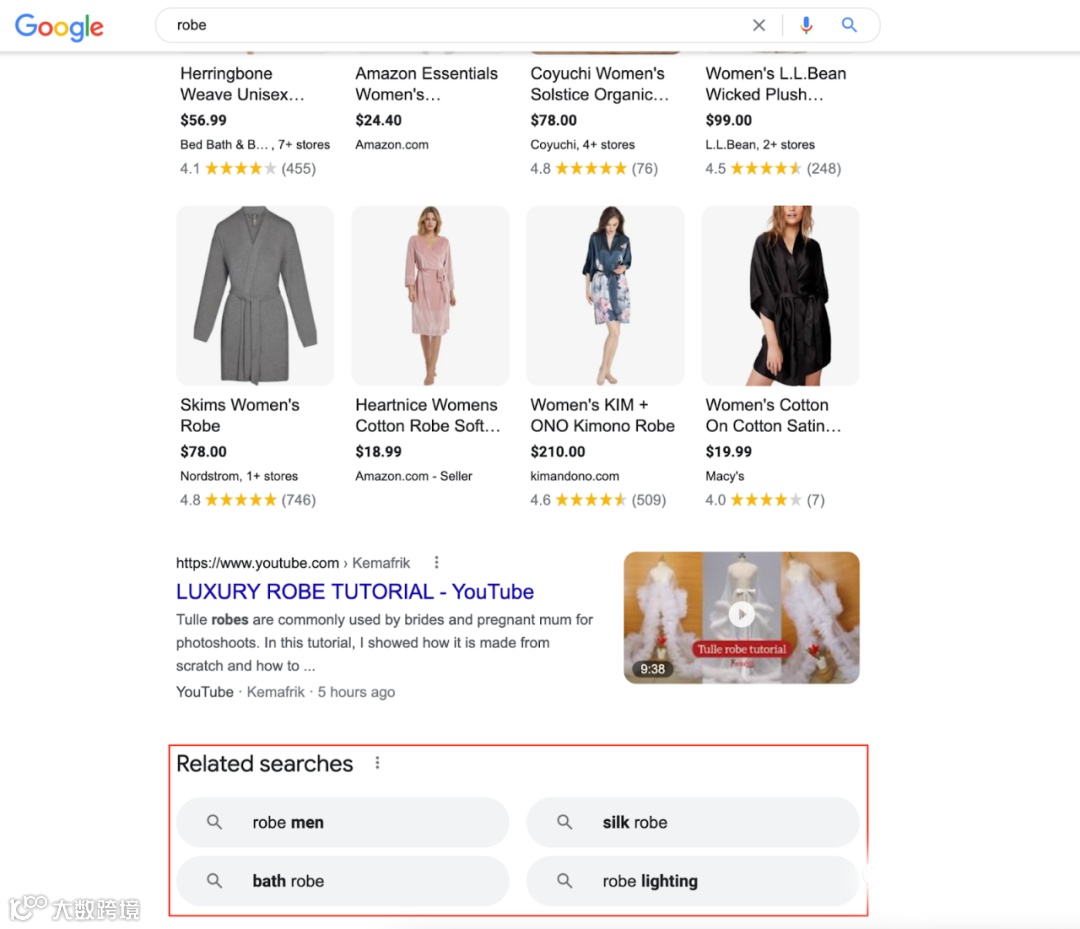Click the search icon inside the bath robe chip
Viewport: 1080px width, 929px height.
[x=214, y=880]
